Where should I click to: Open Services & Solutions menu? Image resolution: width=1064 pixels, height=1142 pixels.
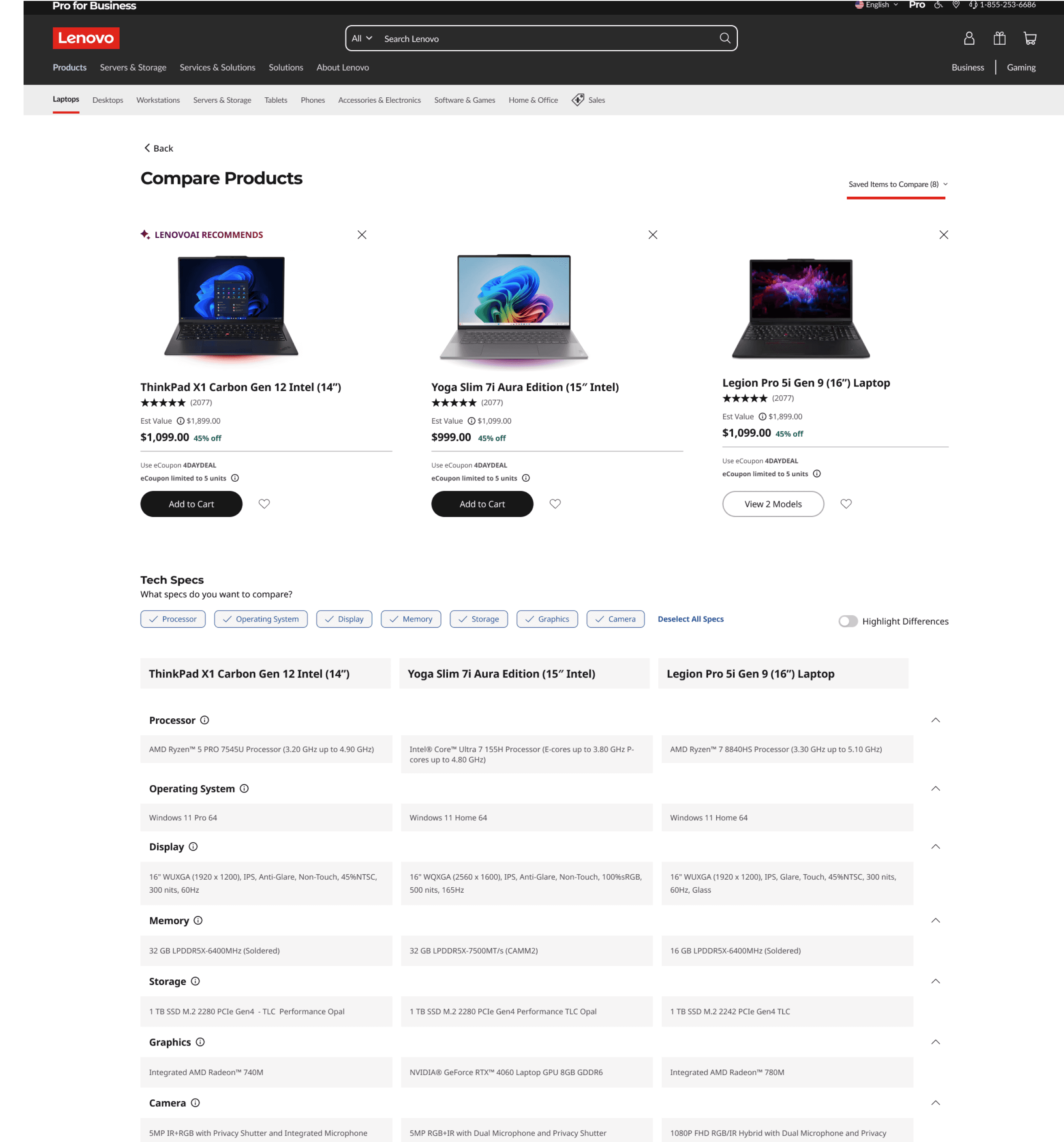217,67
